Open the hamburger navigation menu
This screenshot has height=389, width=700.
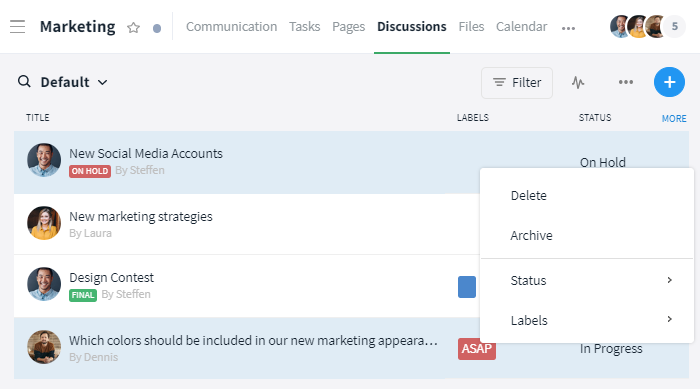(17, 27)
